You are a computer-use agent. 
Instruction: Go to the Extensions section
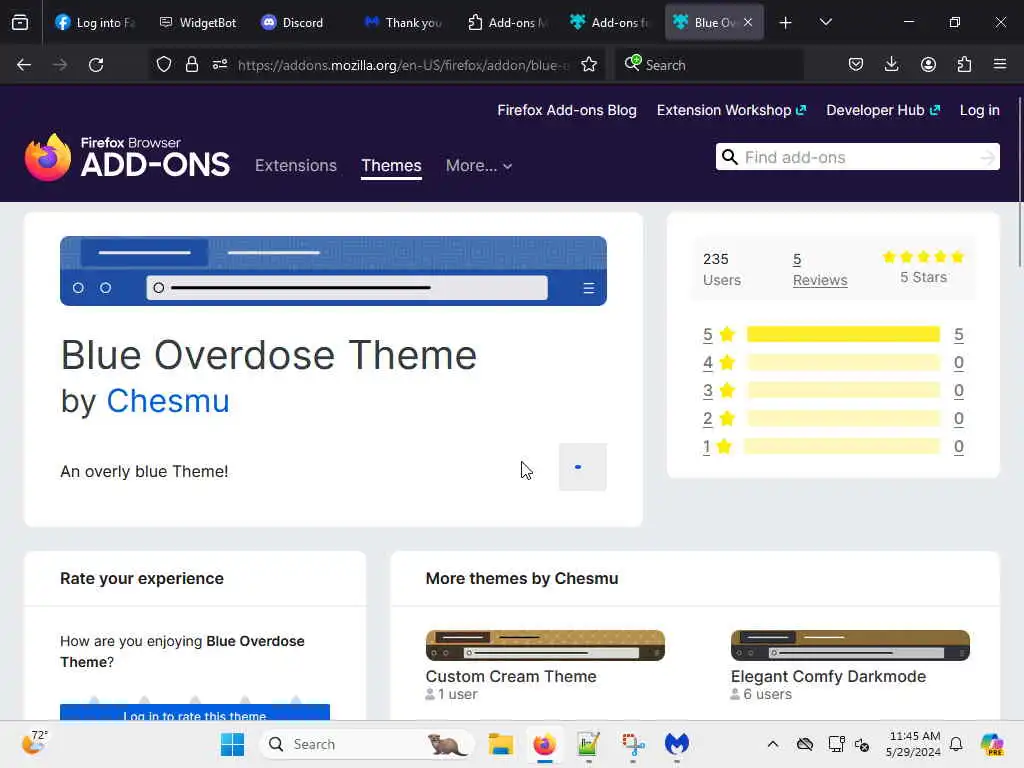tap(296, 165)
